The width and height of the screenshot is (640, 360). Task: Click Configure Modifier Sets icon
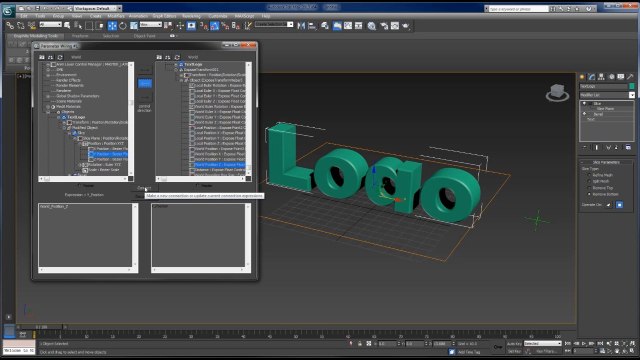(x=628, y=147)
